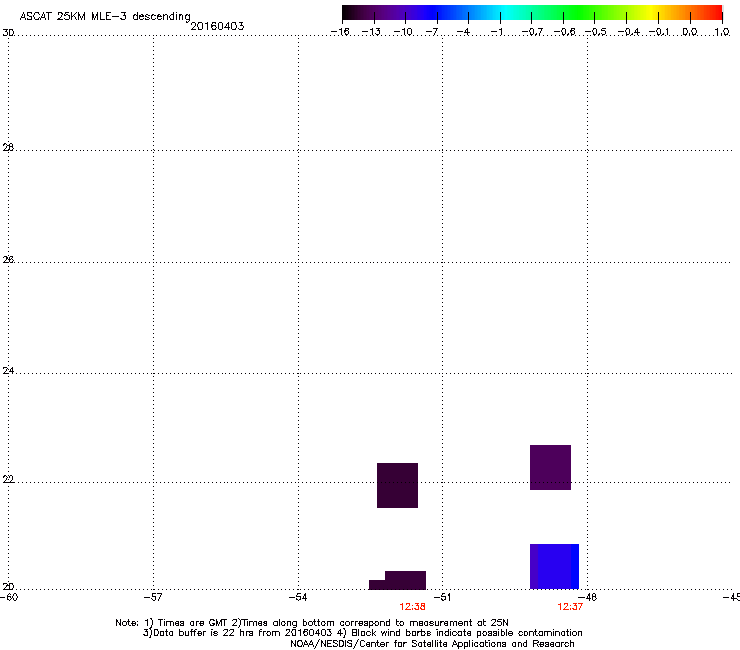Click the colorbar label -13
This screenshot has width=740, height=650.
(x=371, y=32)
